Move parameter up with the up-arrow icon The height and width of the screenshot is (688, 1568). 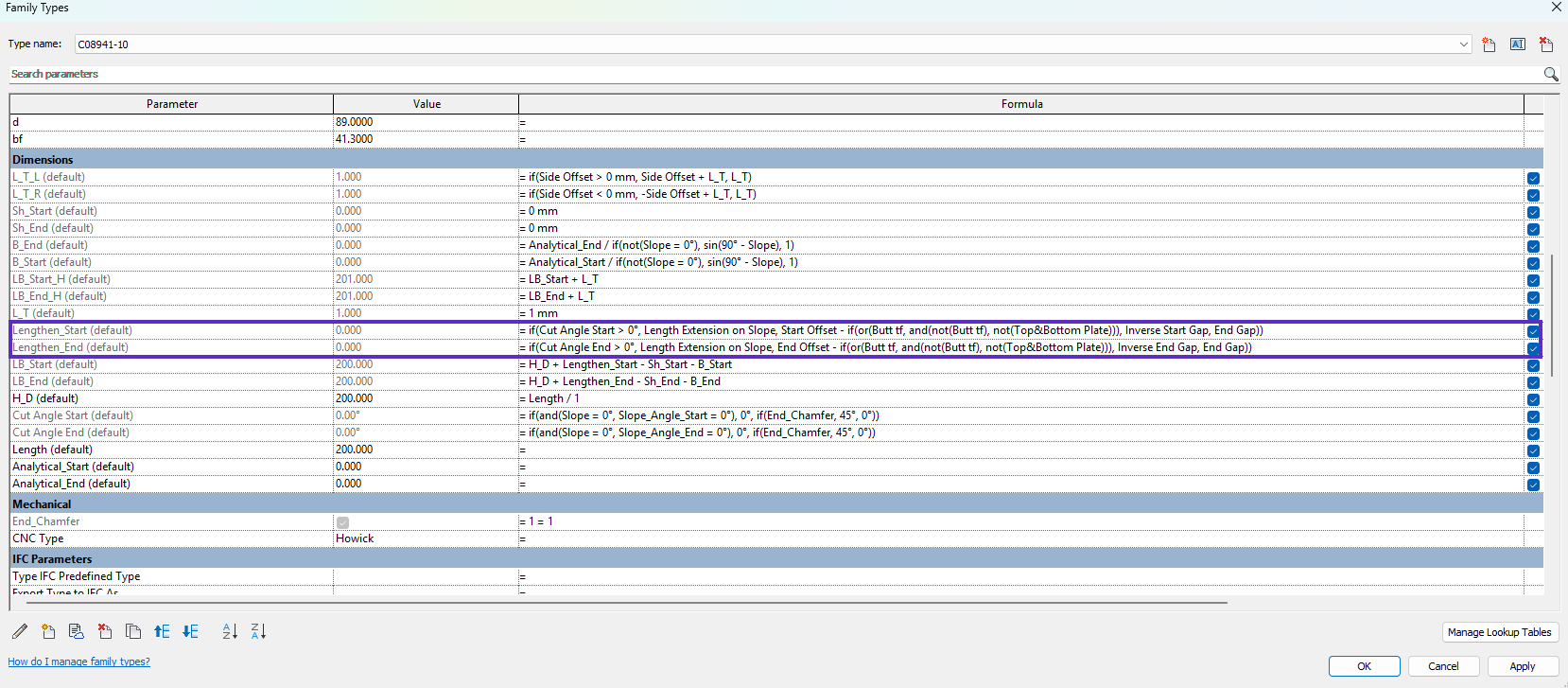[x=162, y=631]
